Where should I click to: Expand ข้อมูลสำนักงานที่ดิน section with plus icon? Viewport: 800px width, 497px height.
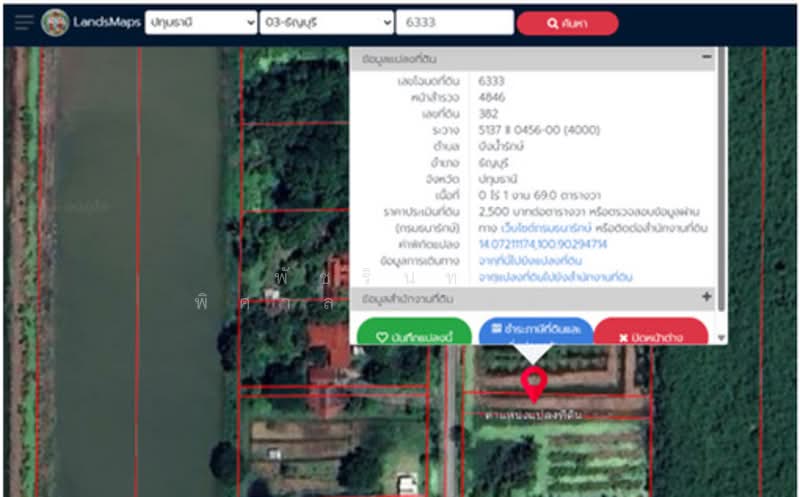tap(707, 296)
